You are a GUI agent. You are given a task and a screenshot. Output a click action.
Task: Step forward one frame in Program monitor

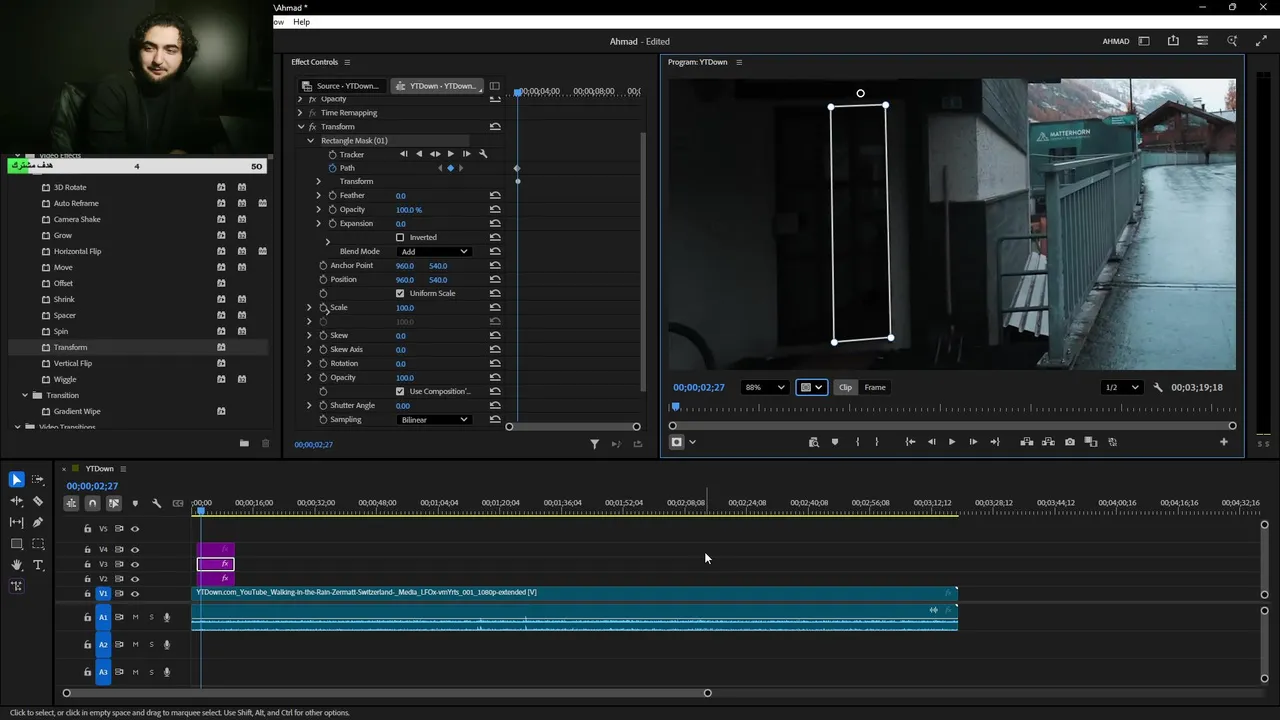click(x=973, y=442)
